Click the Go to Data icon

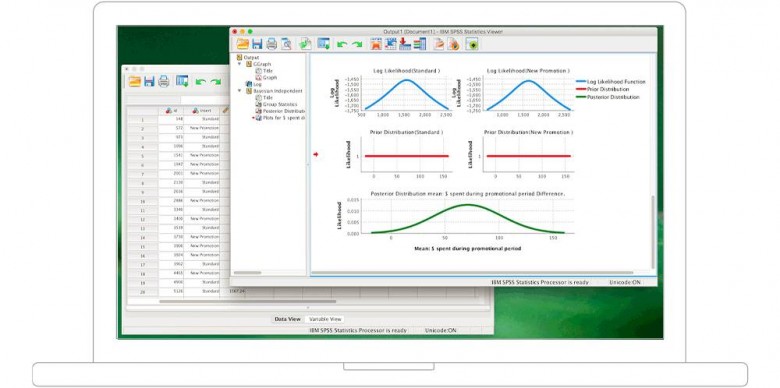click(x=376, y=44)
